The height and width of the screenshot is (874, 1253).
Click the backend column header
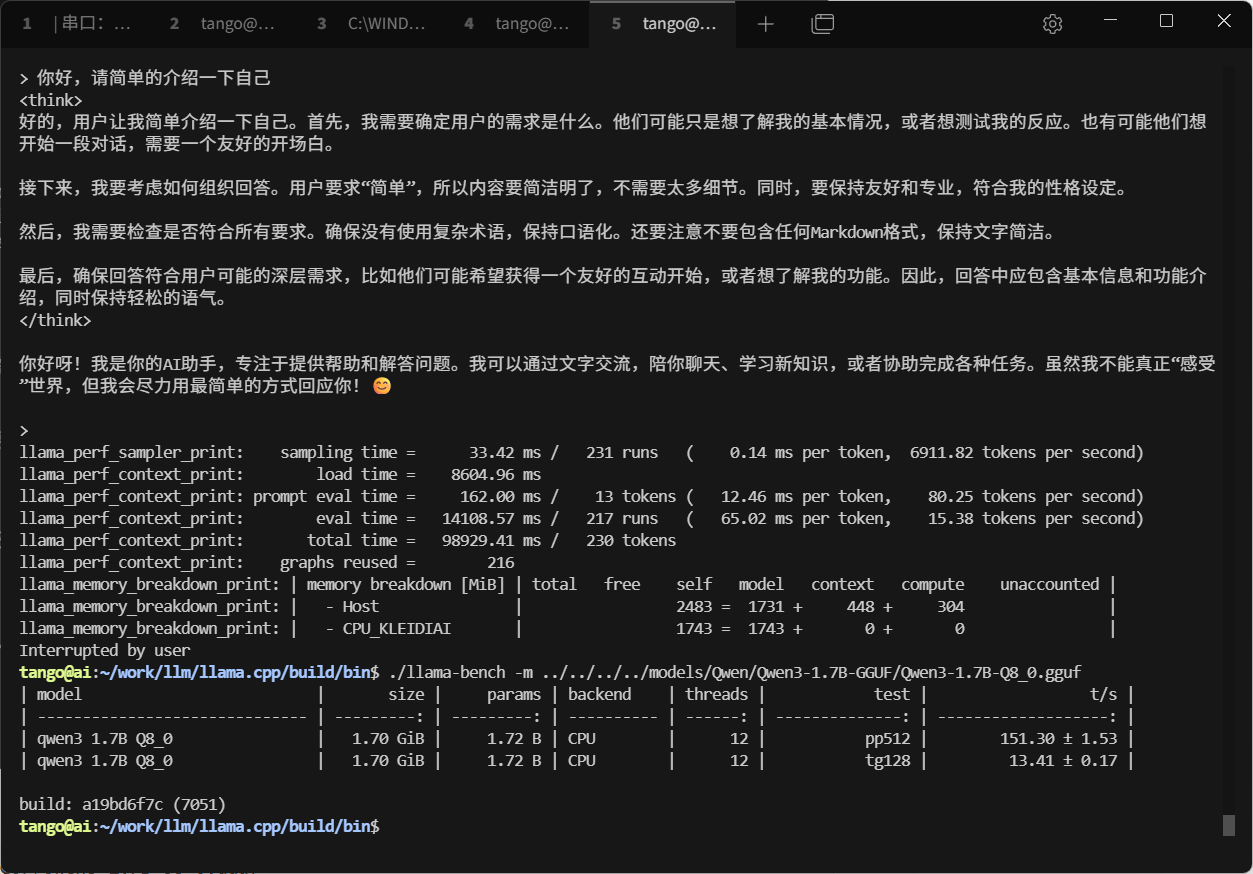point(599,694)
